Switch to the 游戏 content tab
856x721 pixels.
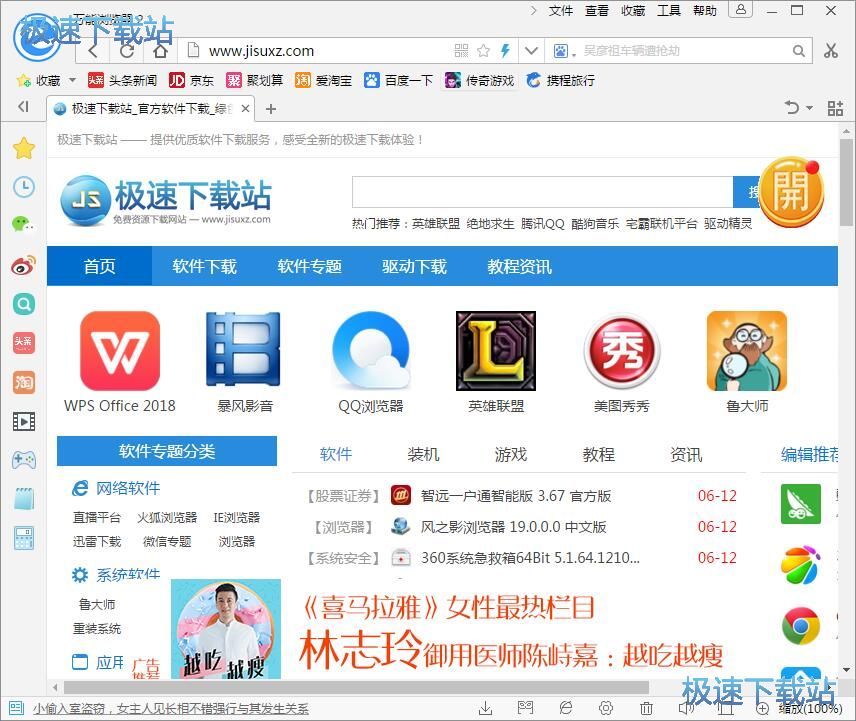(511, 454)
